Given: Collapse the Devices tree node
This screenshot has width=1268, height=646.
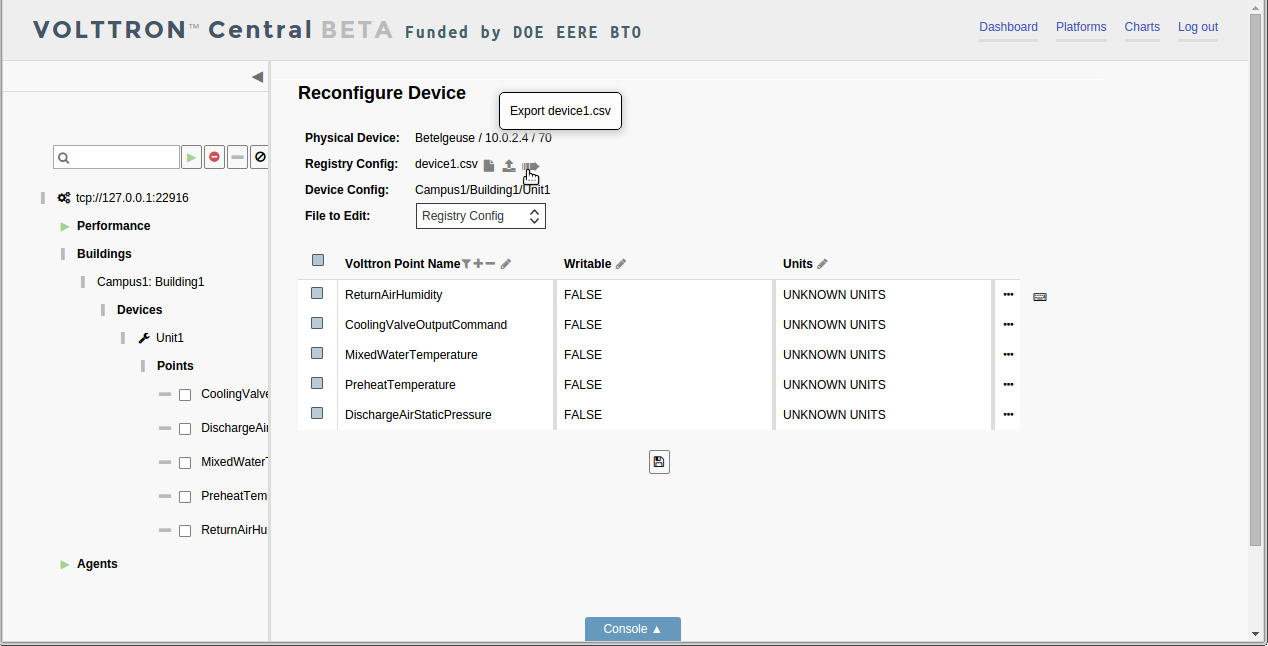Looking at the screenshot, I should 103,310.
